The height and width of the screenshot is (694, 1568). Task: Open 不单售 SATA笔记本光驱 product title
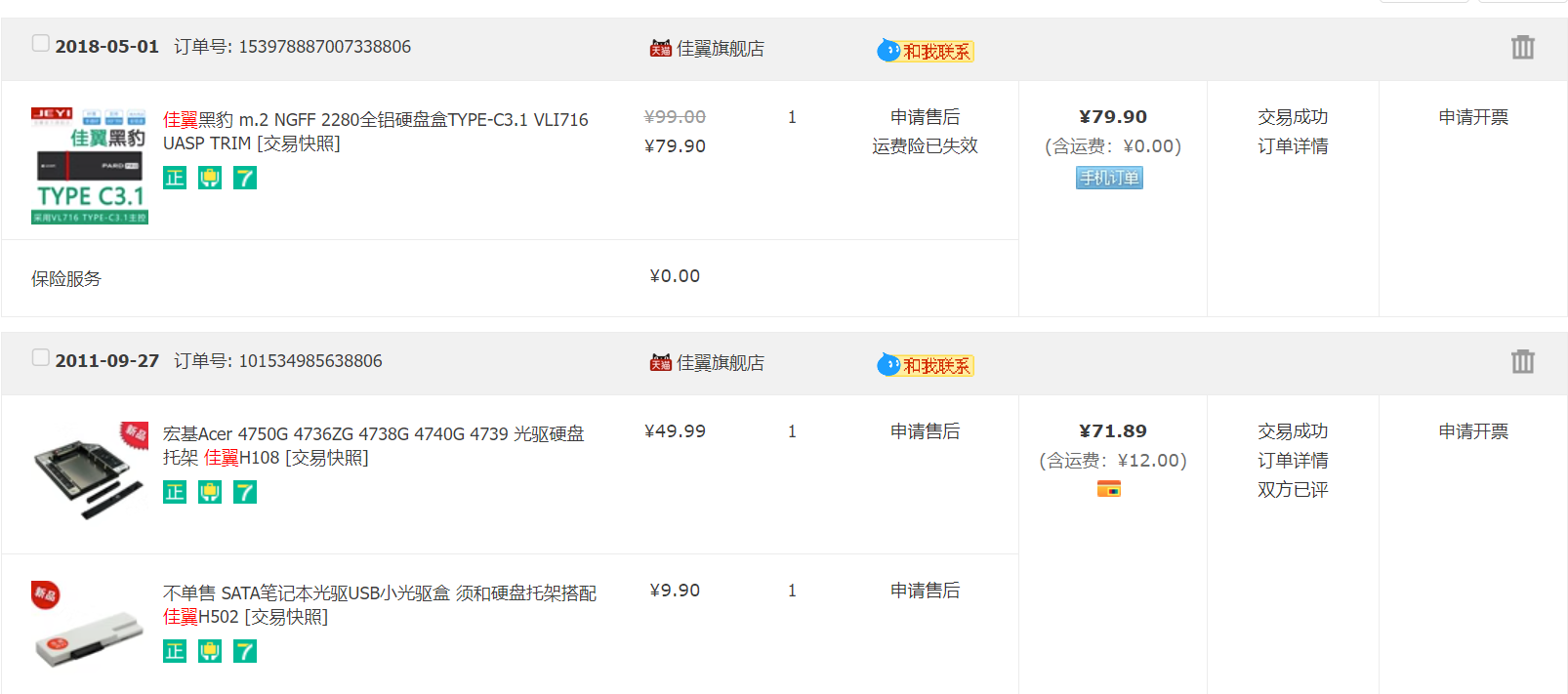click(x=379, y=604)
